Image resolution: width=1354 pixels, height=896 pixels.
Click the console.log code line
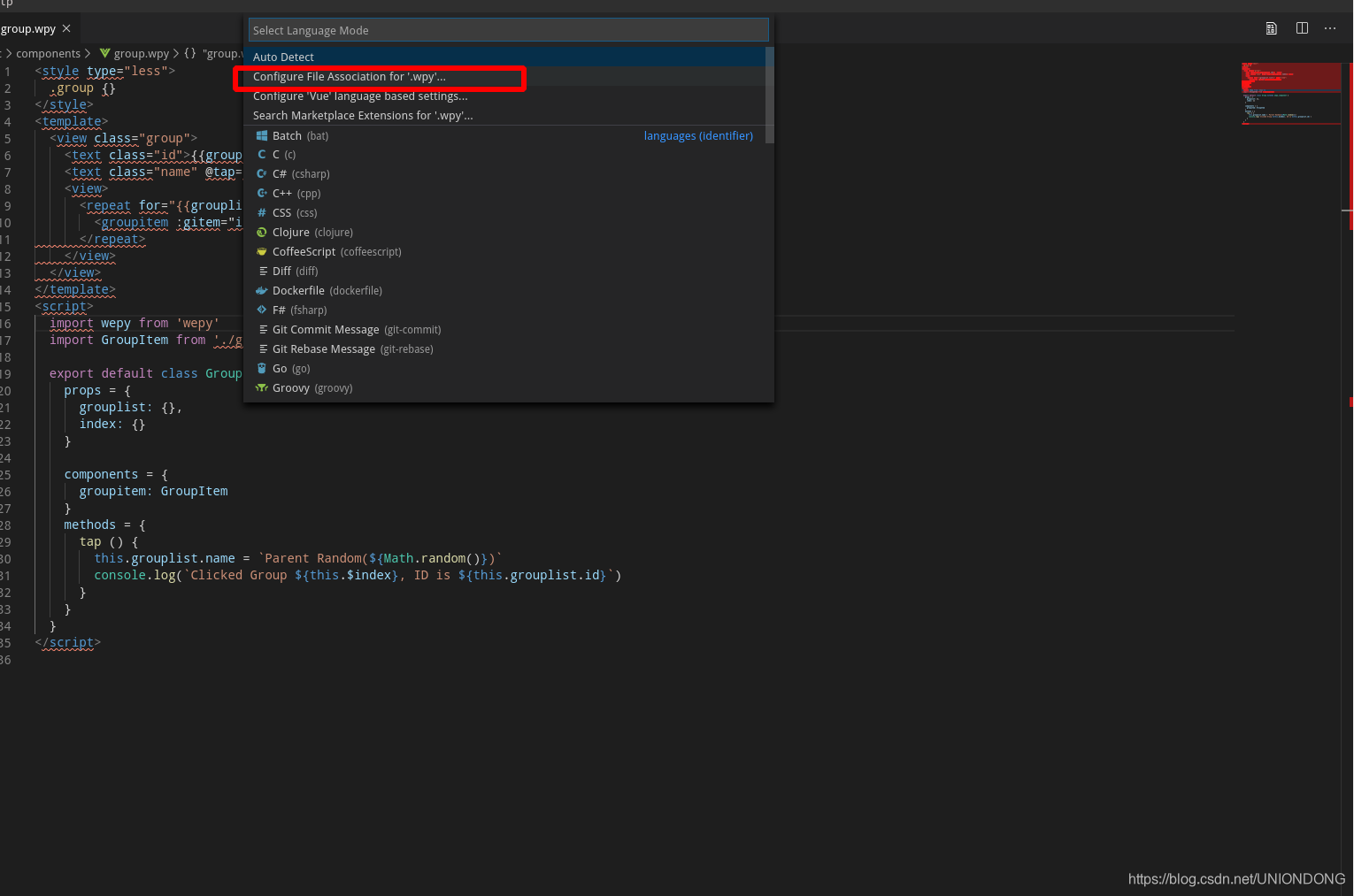tap(358, 575)
